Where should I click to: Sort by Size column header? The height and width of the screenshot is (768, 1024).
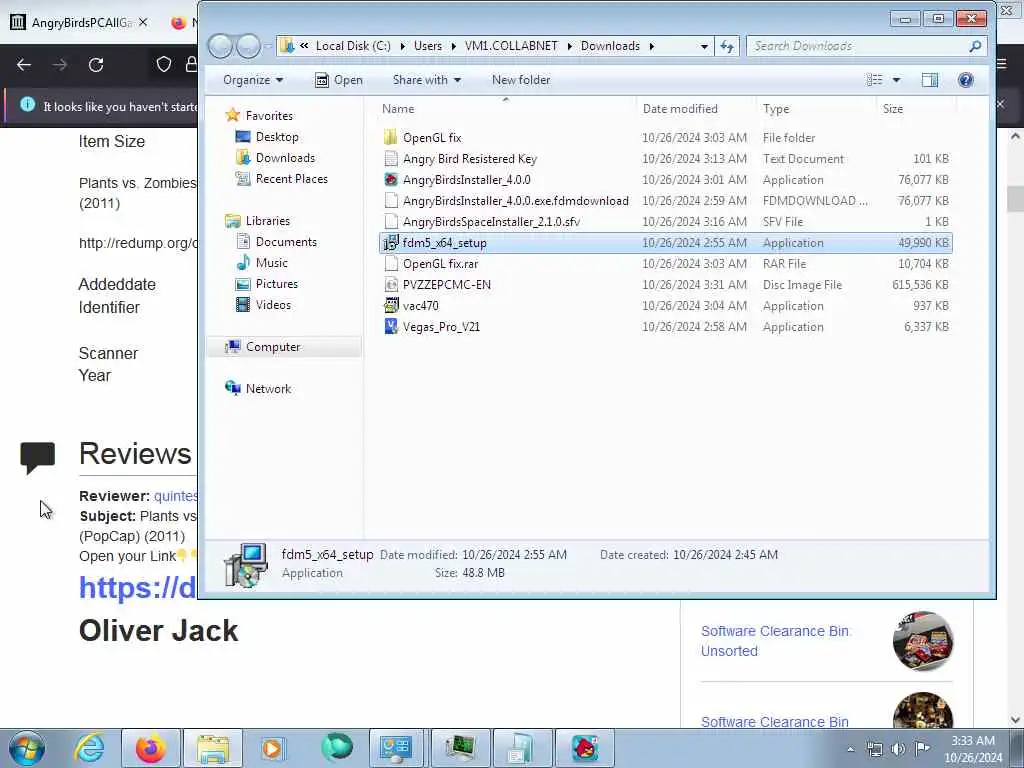(x=916, y=108)
